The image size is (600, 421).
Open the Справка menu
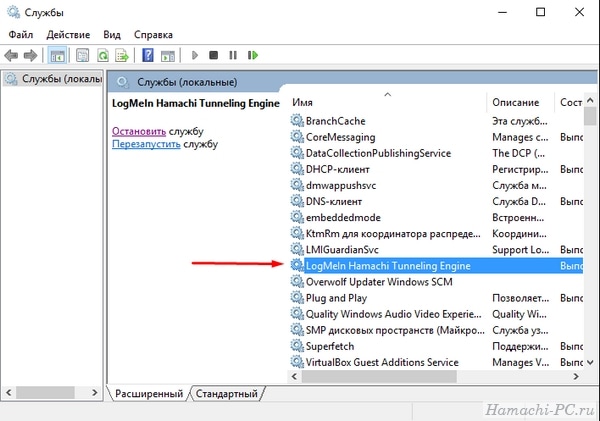153,35
